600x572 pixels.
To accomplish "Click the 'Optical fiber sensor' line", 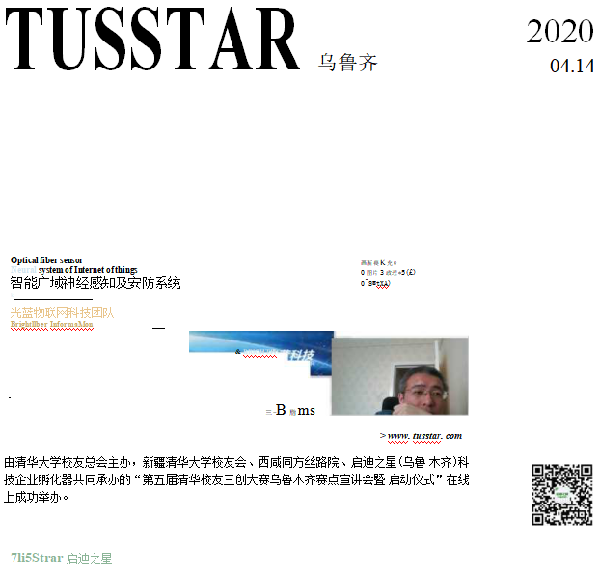I will [46, 260].
